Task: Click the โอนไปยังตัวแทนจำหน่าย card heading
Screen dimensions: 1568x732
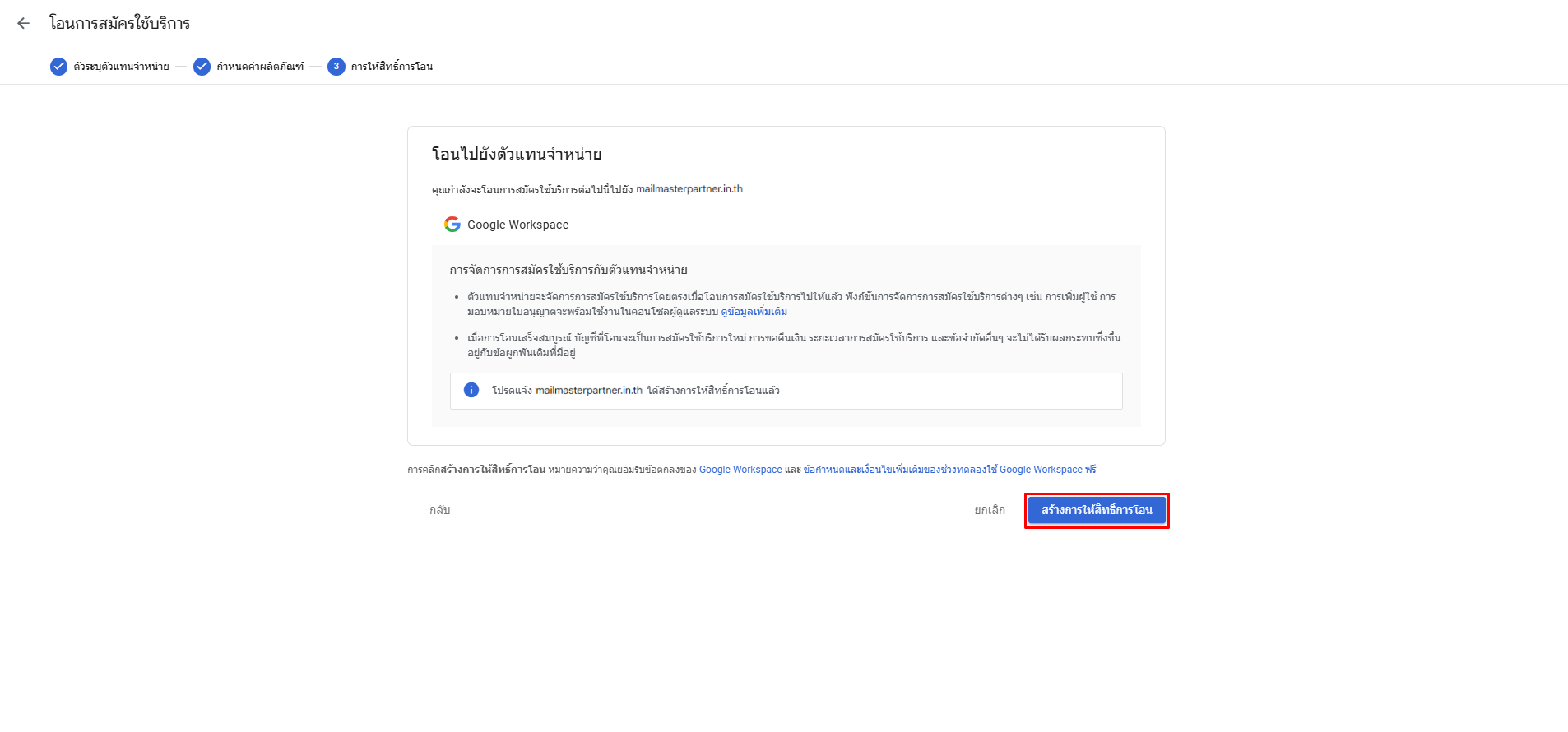Action: (x=517, y=154)
